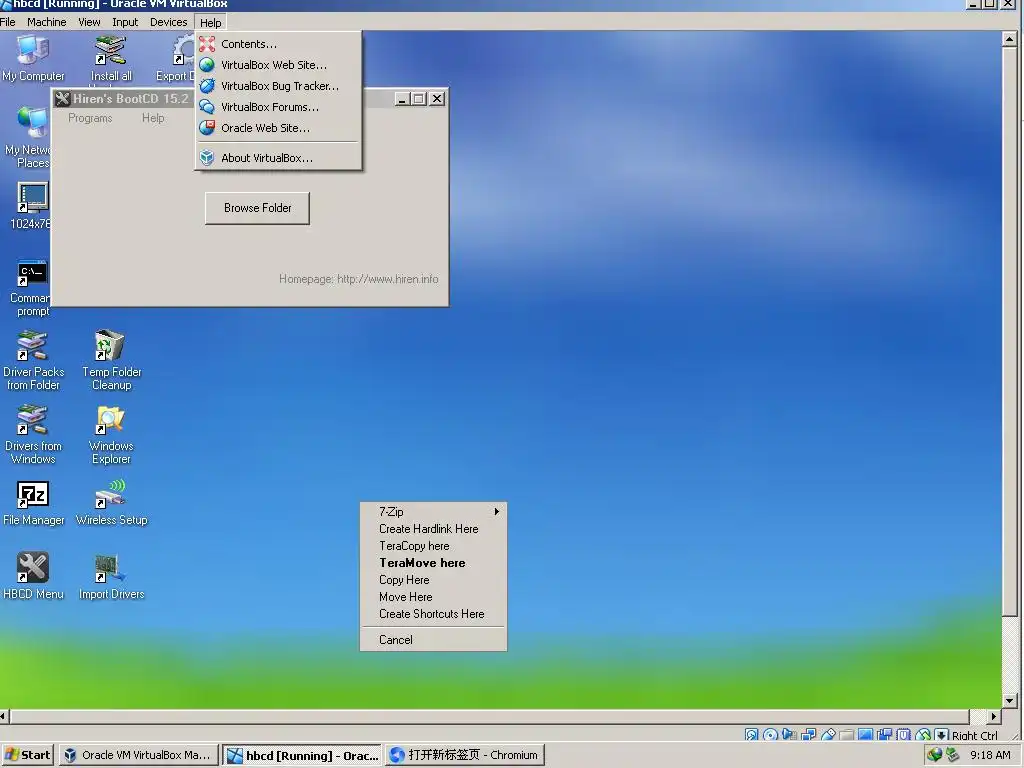Click the Windows Start button

pos(27,755)
